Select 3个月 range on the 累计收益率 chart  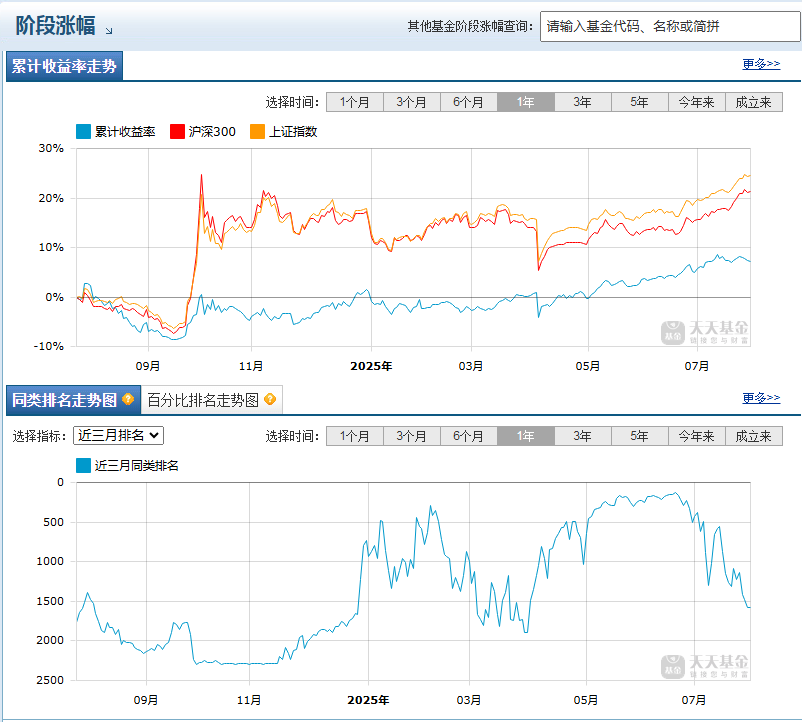point(412,102)
